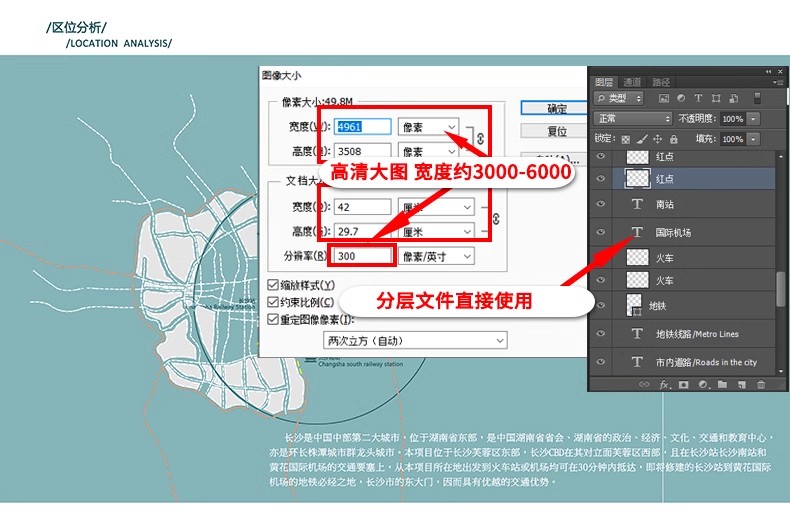Click the 填充 100% value field
790x512 pixels.
point(733,139)
